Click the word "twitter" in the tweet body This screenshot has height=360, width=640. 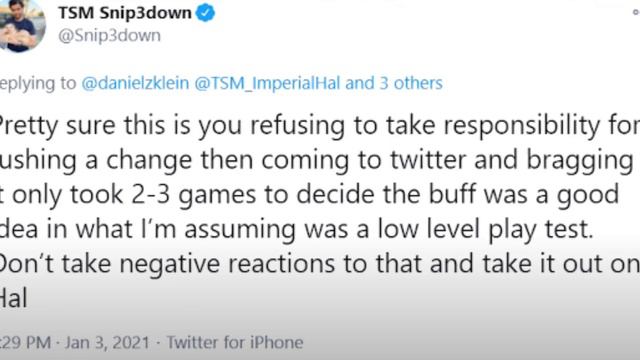428,160
